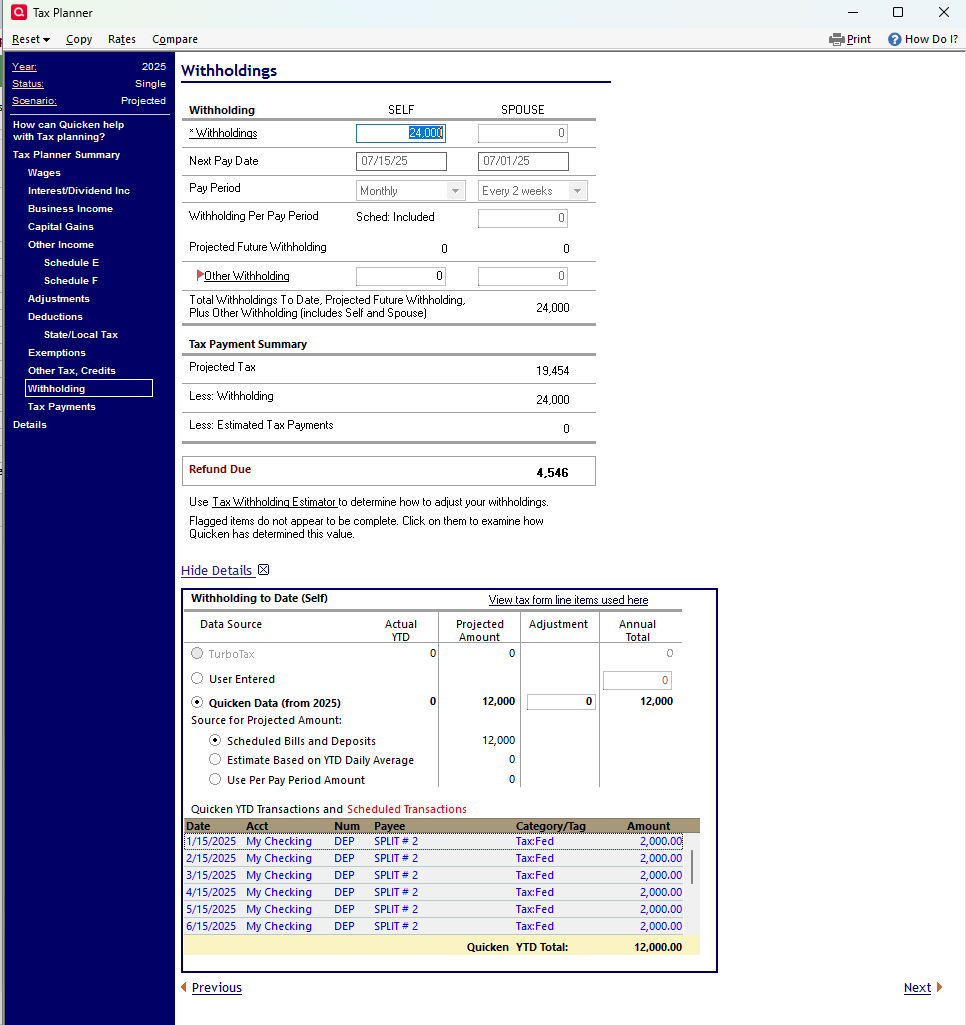Open View tax form line items used here

[x=568, y=599]
